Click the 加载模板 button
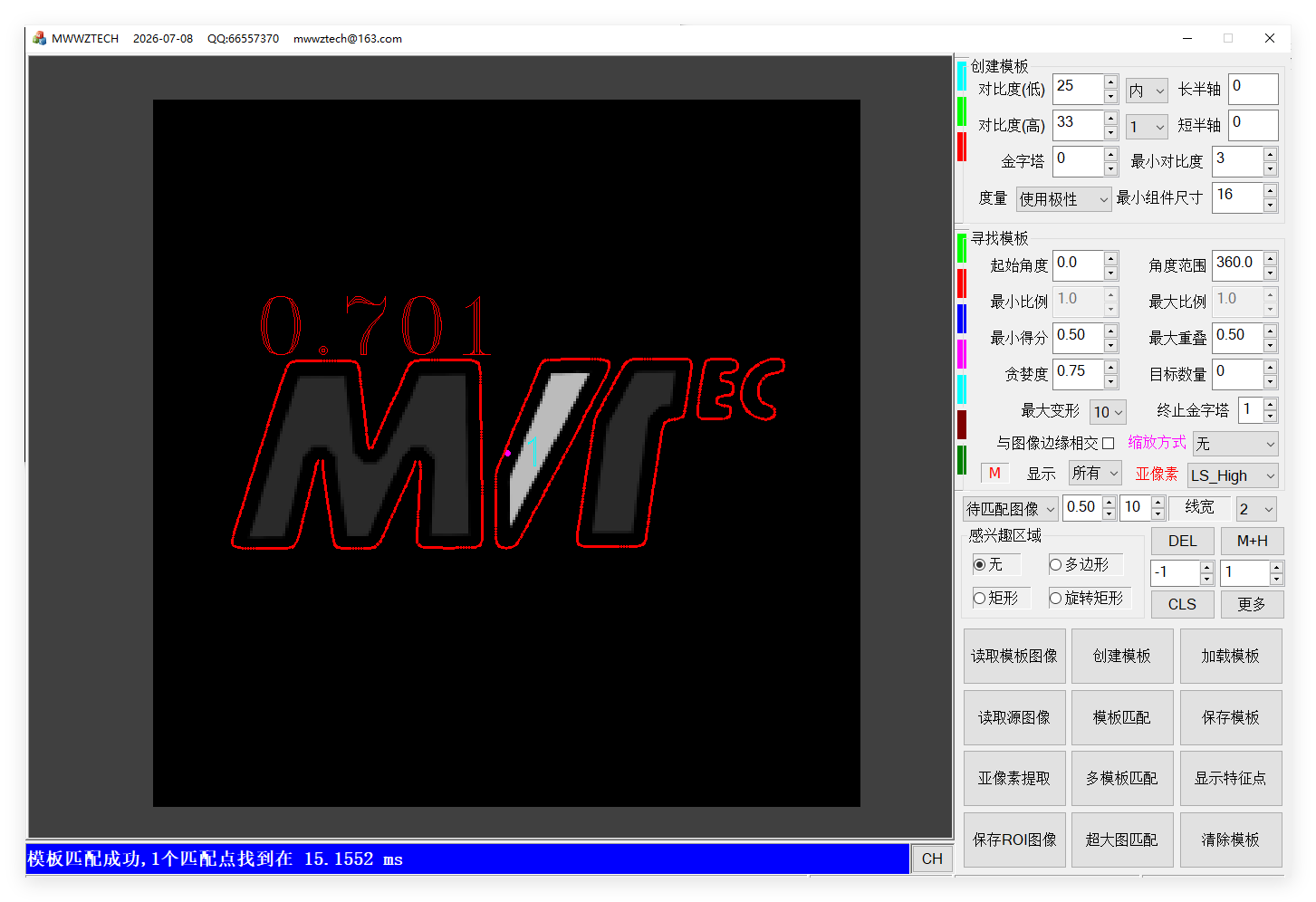1316x902 pixels. [1231, 656]
